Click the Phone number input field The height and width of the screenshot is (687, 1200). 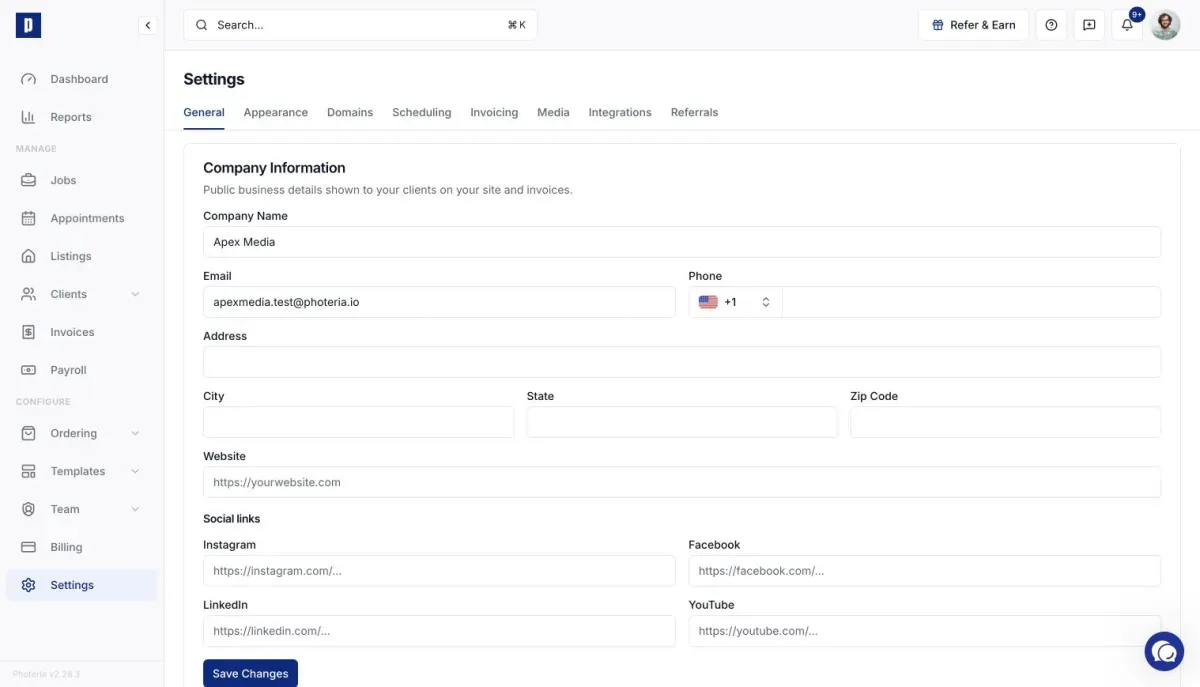tap(971, 302)
